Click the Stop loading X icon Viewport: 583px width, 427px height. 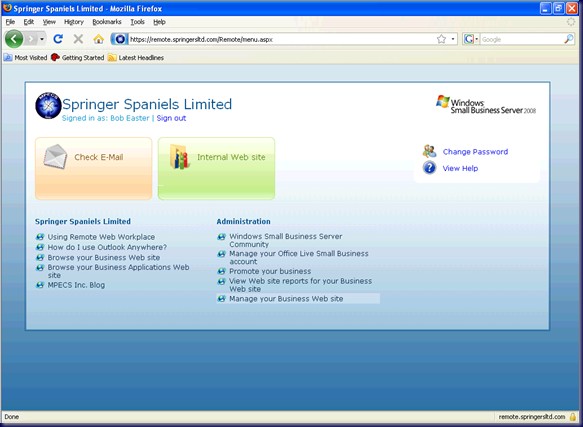78,39
